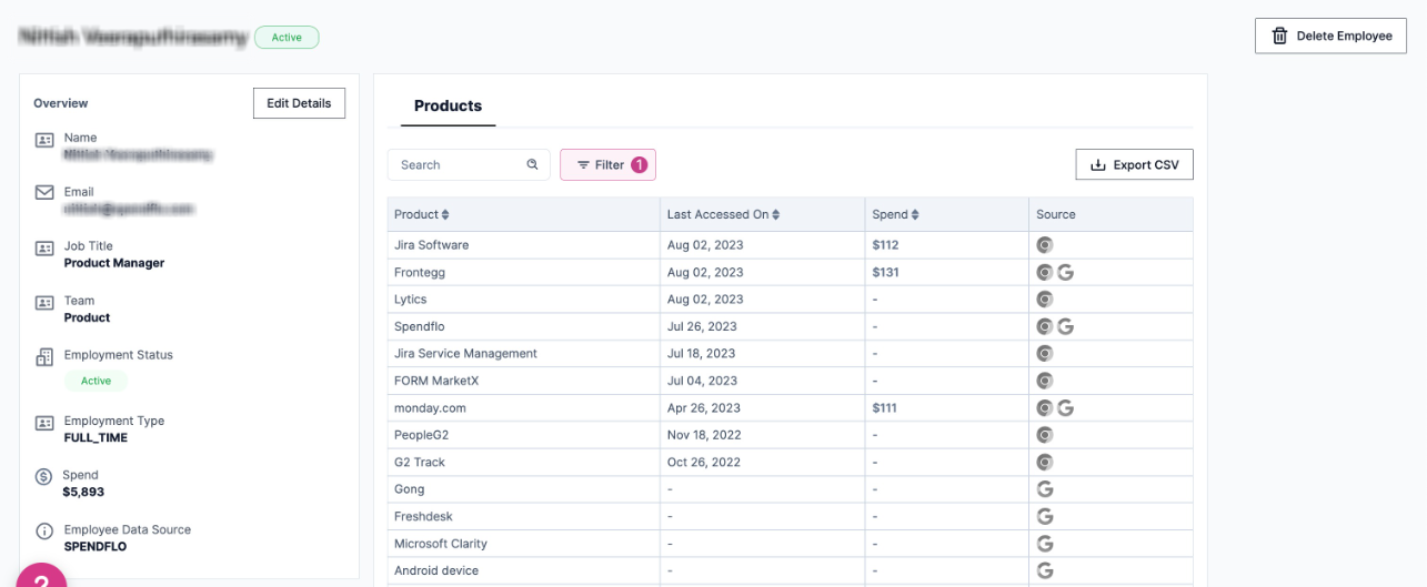Viewport: 1427px width, 587px height.
Task: Sort by Last Accessed On column
Action: point(776,215)
